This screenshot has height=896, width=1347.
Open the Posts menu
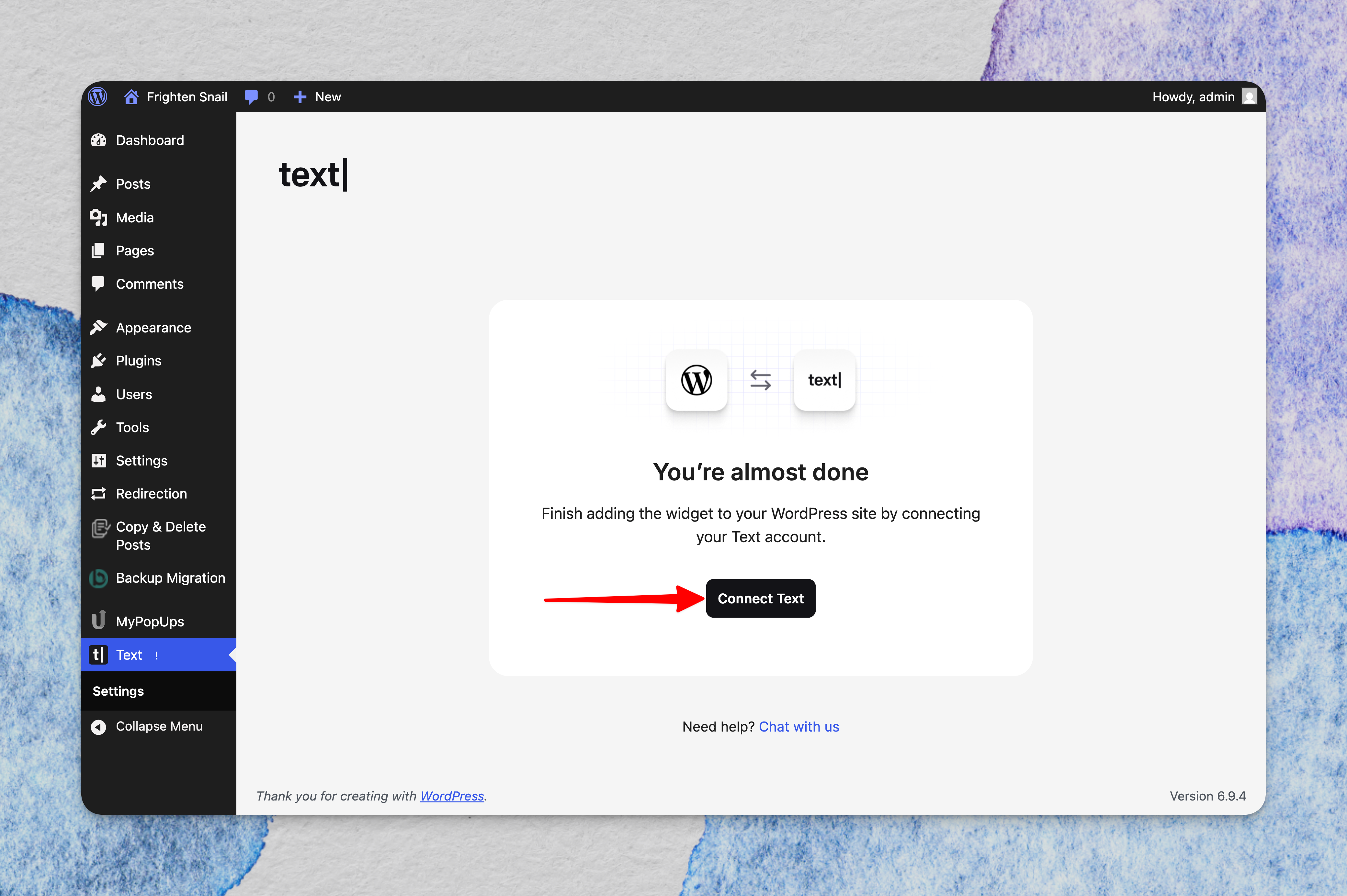coord(158,184)
